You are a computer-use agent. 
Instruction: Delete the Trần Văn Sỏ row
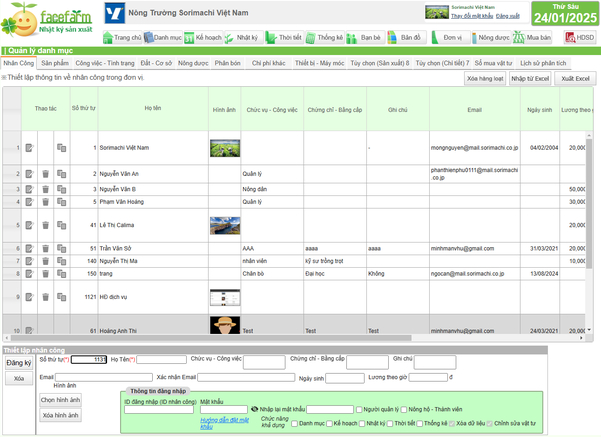tap(45, 249)
